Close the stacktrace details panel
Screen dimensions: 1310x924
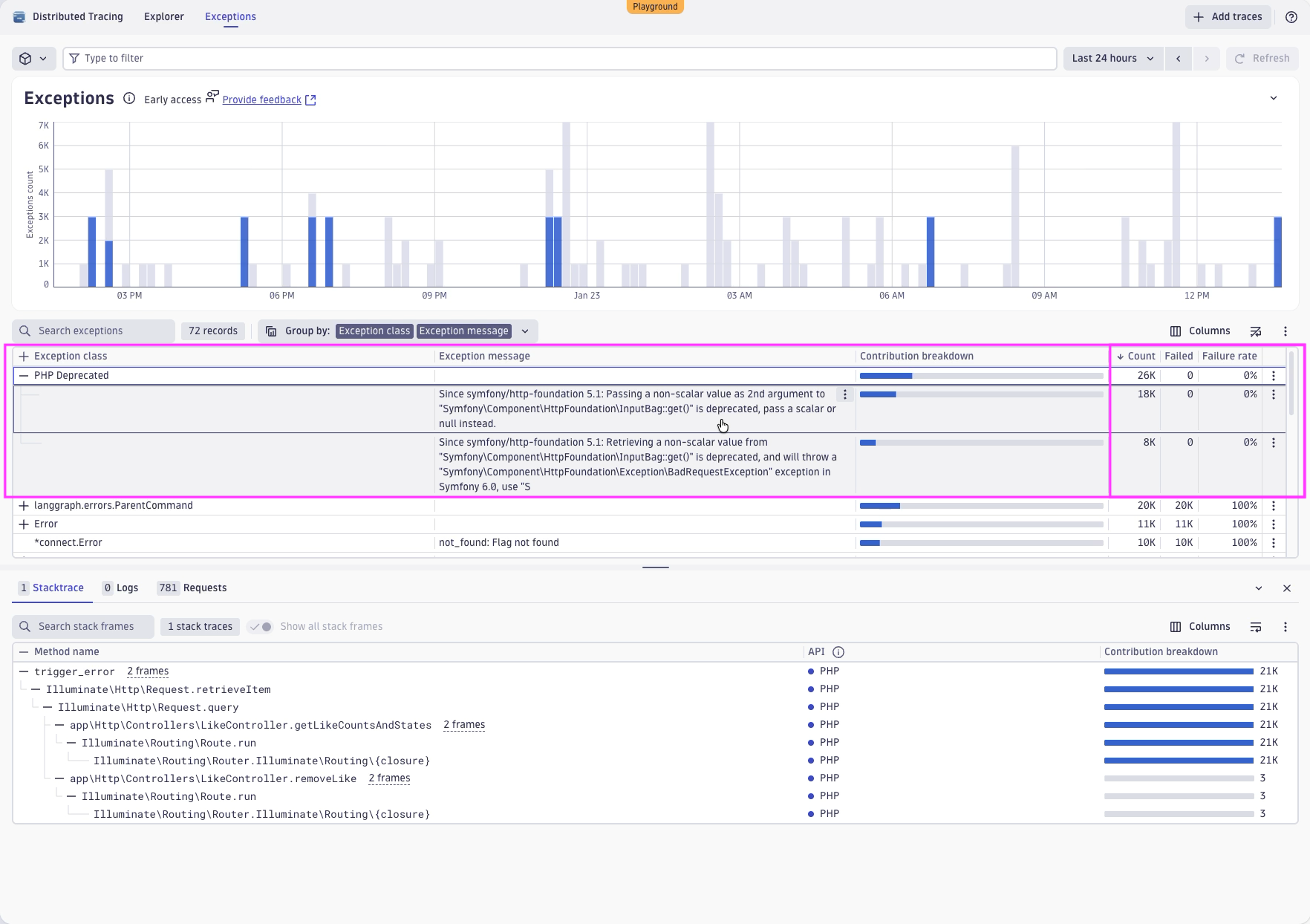pos(1287,588)
